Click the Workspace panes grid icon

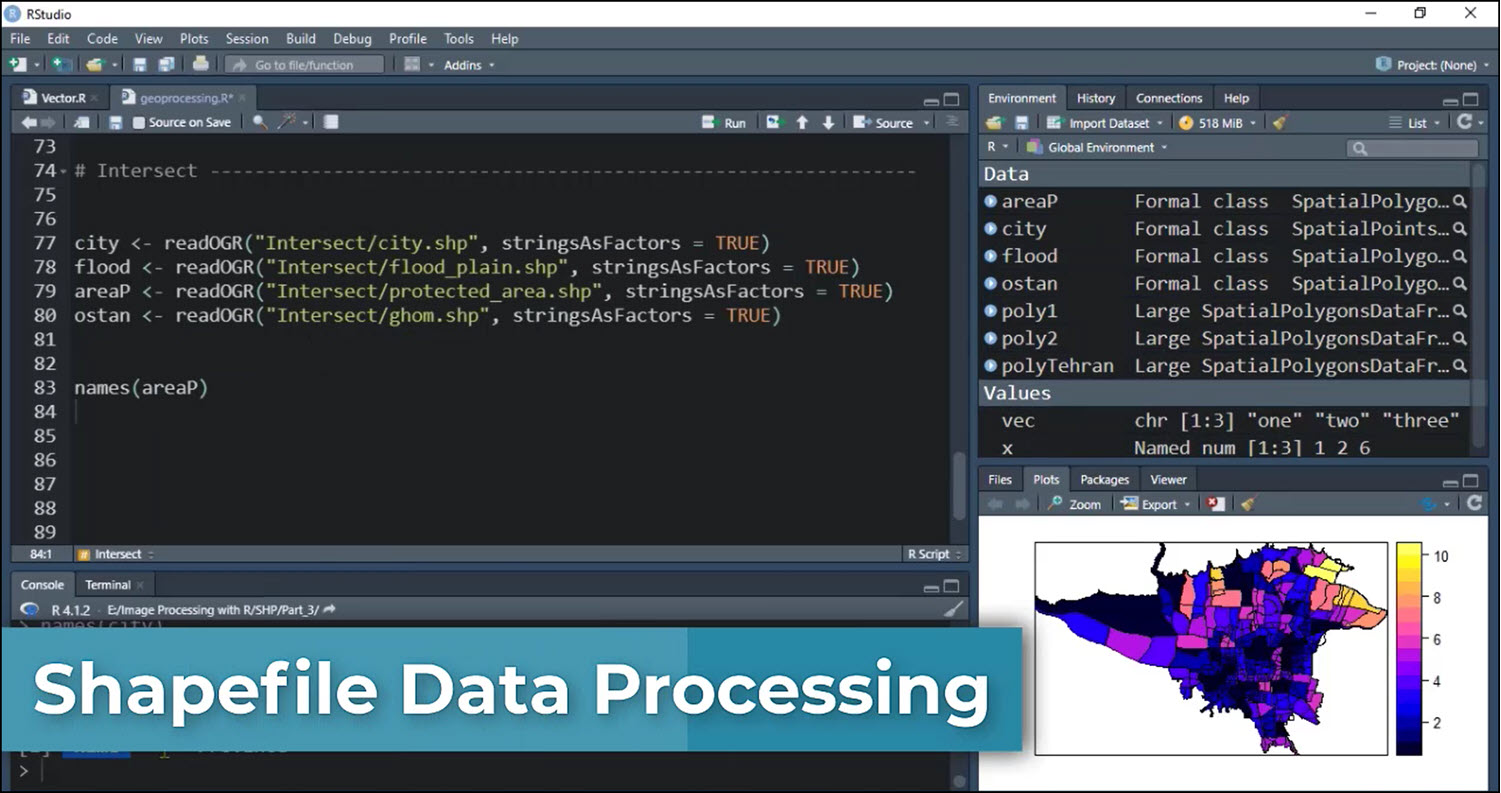[x=411, y=64]
